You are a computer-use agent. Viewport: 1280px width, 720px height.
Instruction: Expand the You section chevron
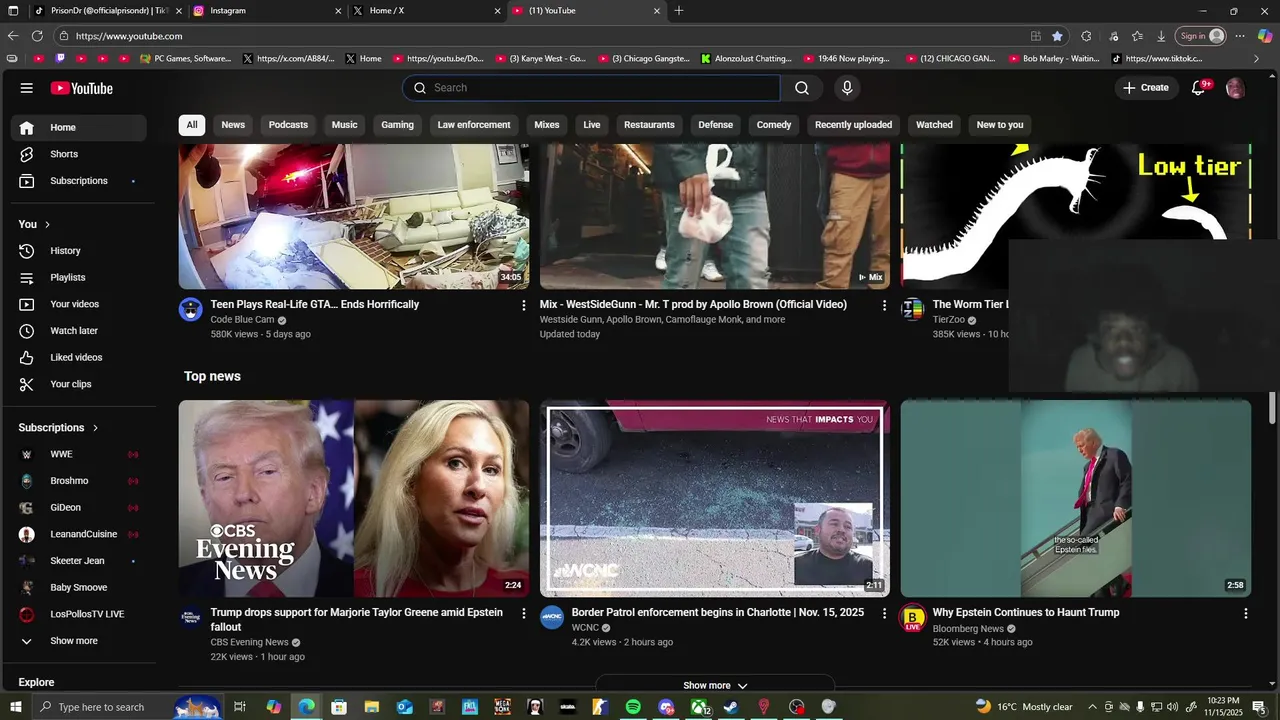pyautogui.click(x=47, y=225)
